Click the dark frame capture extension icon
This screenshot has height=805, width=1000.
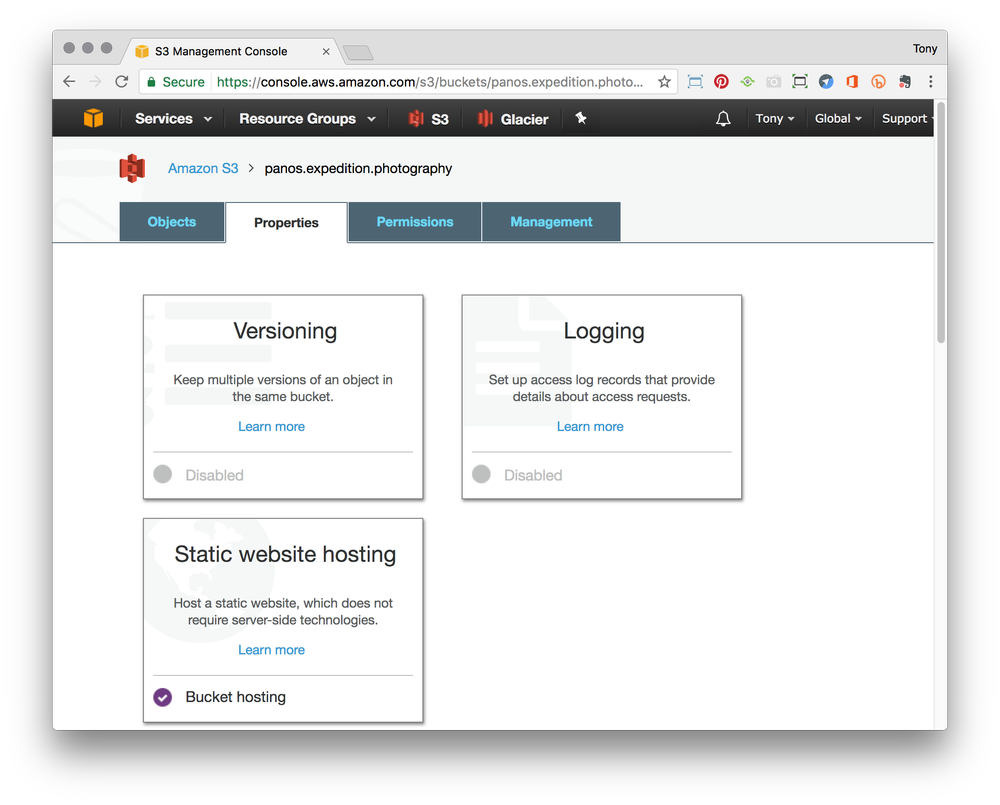(799, 82)
